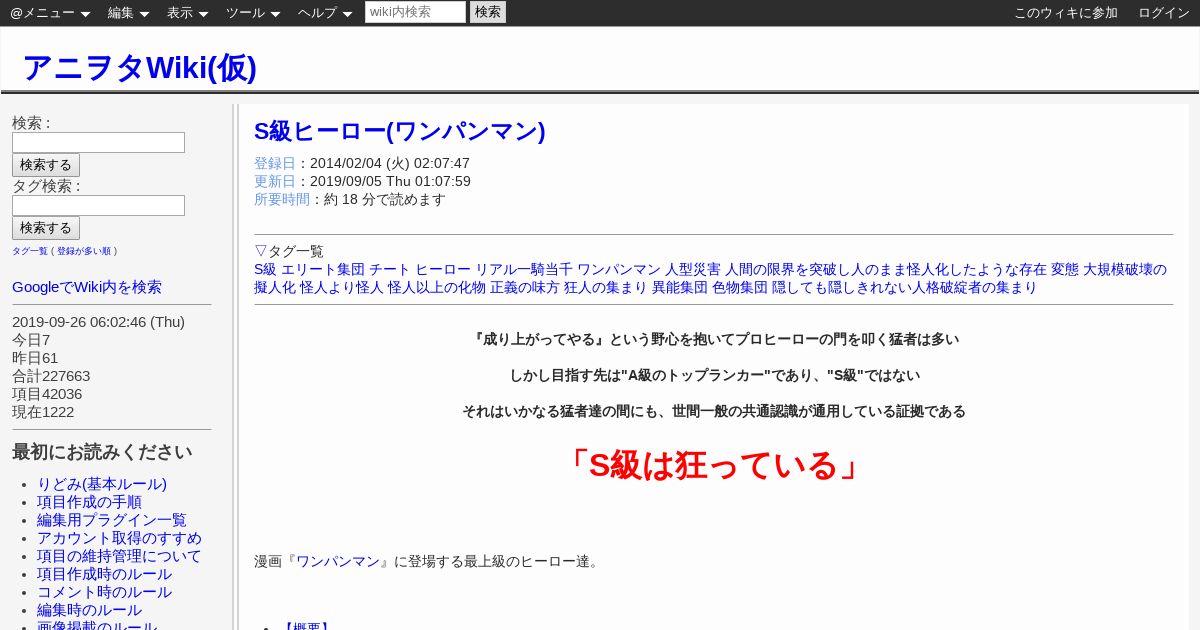Open コメント時のルール link

[104, 592]
